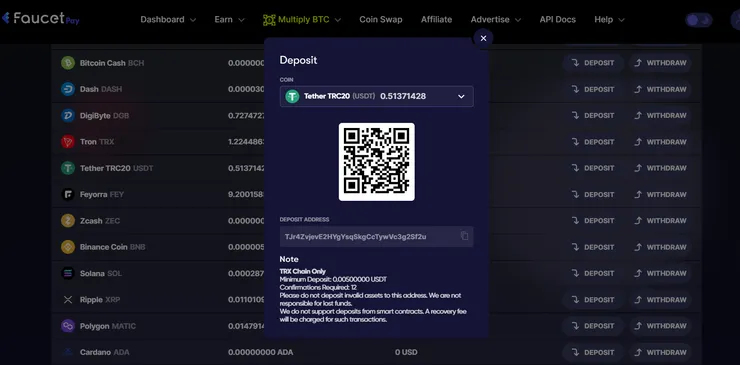The height and width of the screenshot is (365, 740).
Task: Click Withdraw button for Solana
Action: pos(660,273)
